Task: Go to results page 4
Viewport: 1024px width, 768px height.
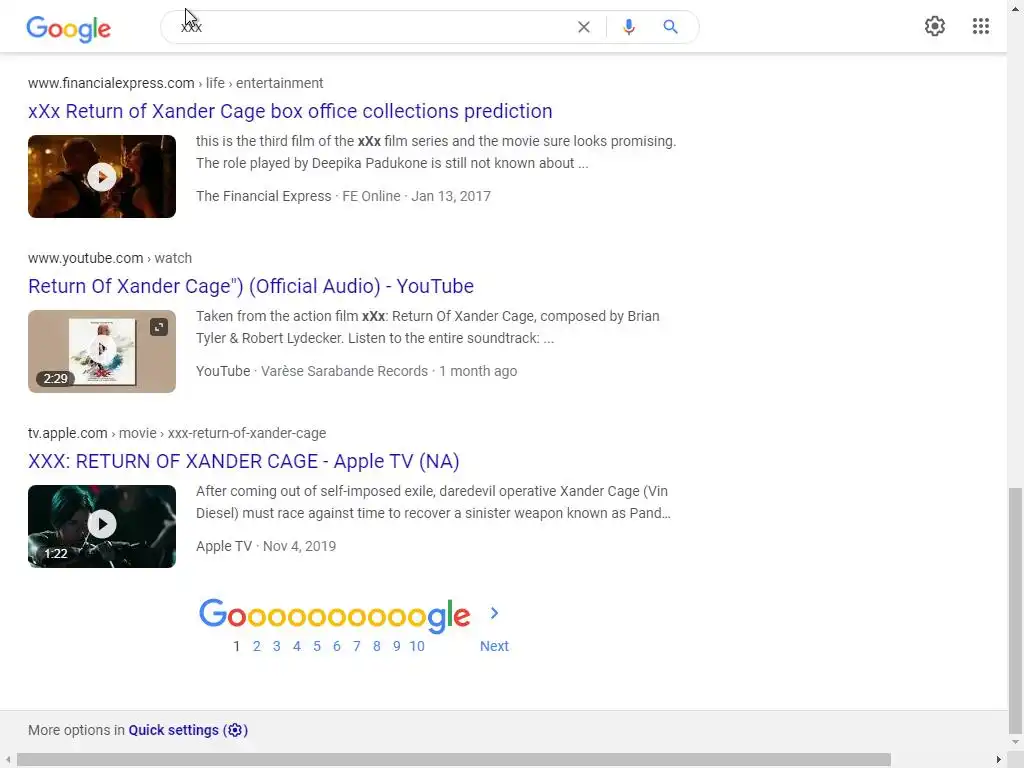Action: [x=296, y=646]
